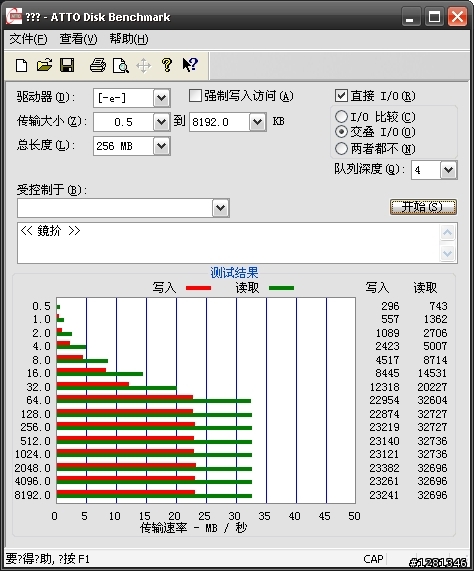Click the red 写入 legend swatch
Image resolution: width=474 pixels, height=571 pixels.
click(198, 288)
